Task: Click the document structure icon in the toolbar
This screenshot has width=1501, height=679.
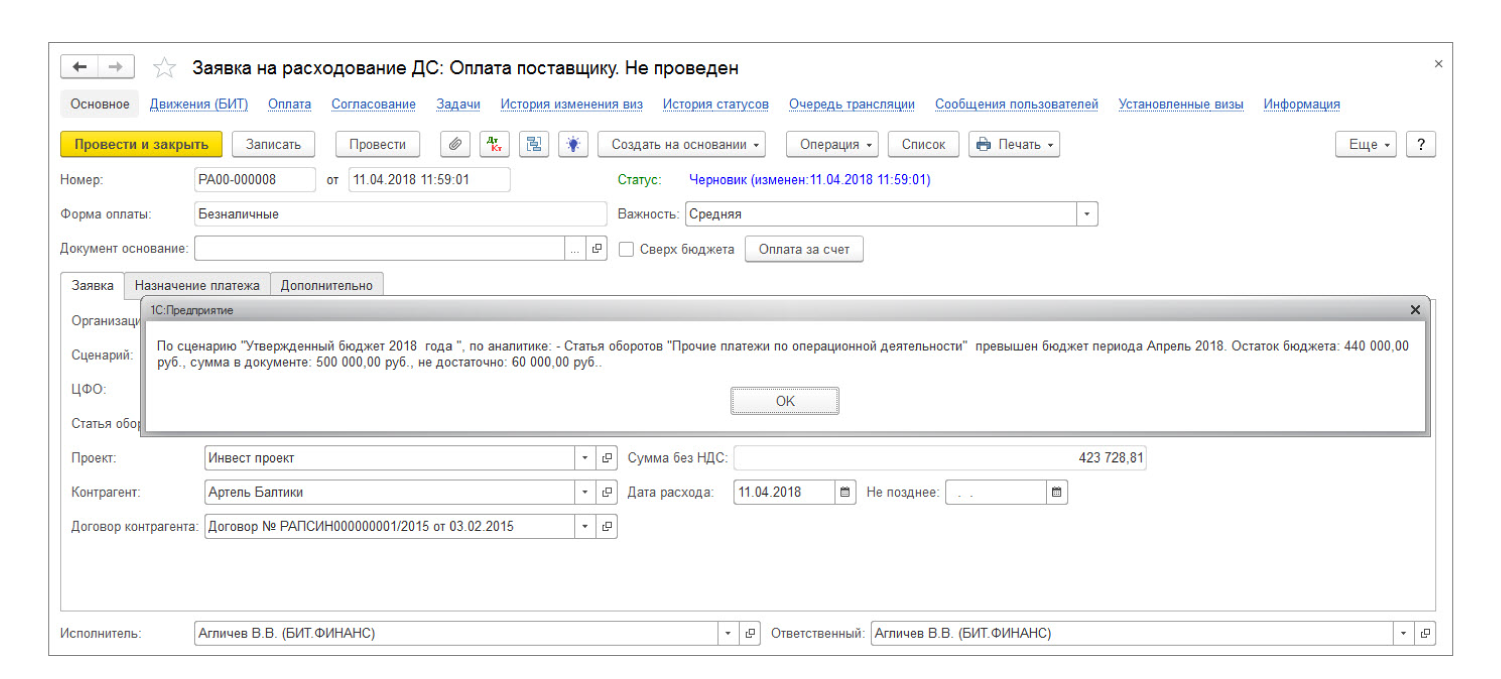Action: coord(534,144)
